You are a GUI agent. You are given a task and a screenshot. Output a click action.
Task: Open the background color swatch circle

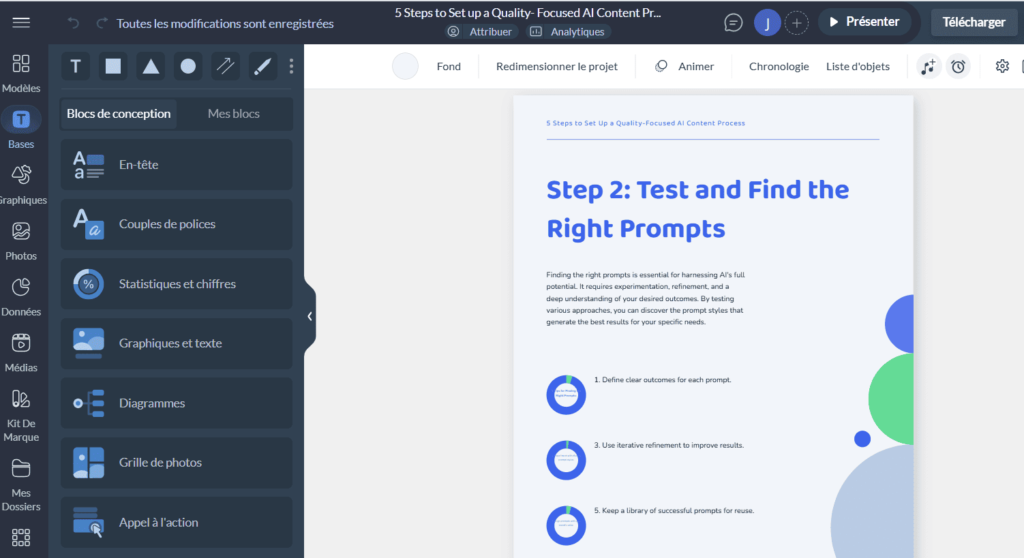[x=405, y=66]
